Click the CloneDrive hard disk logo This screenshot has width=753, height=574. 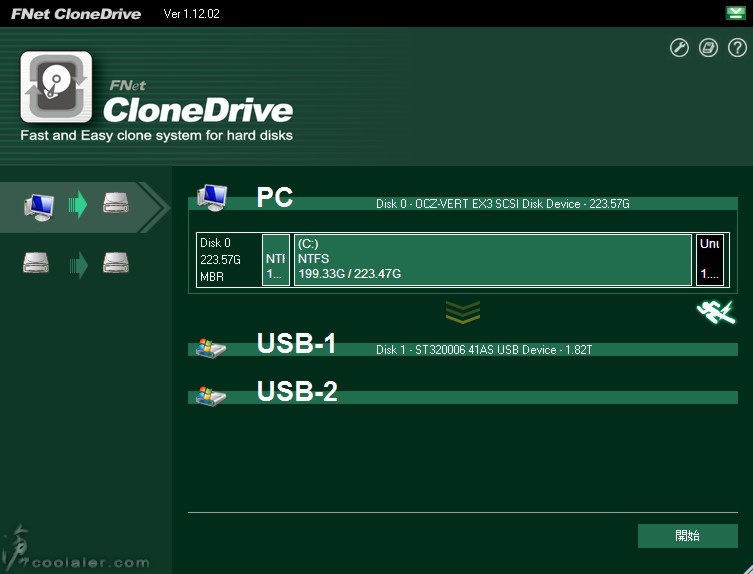click(x=56, y=87)
